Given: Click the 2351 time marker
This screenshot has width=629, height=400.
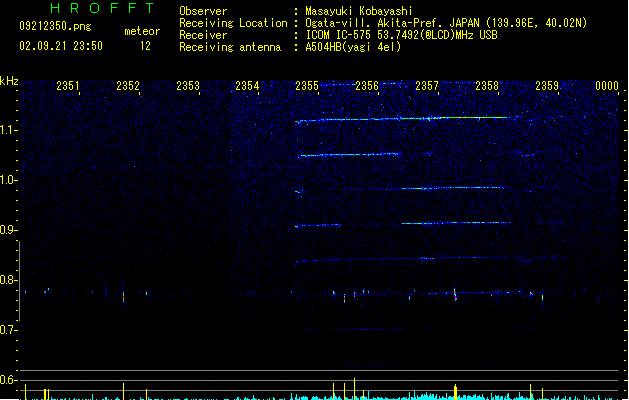Looking at the screenshot, I should tap(68, 86).
